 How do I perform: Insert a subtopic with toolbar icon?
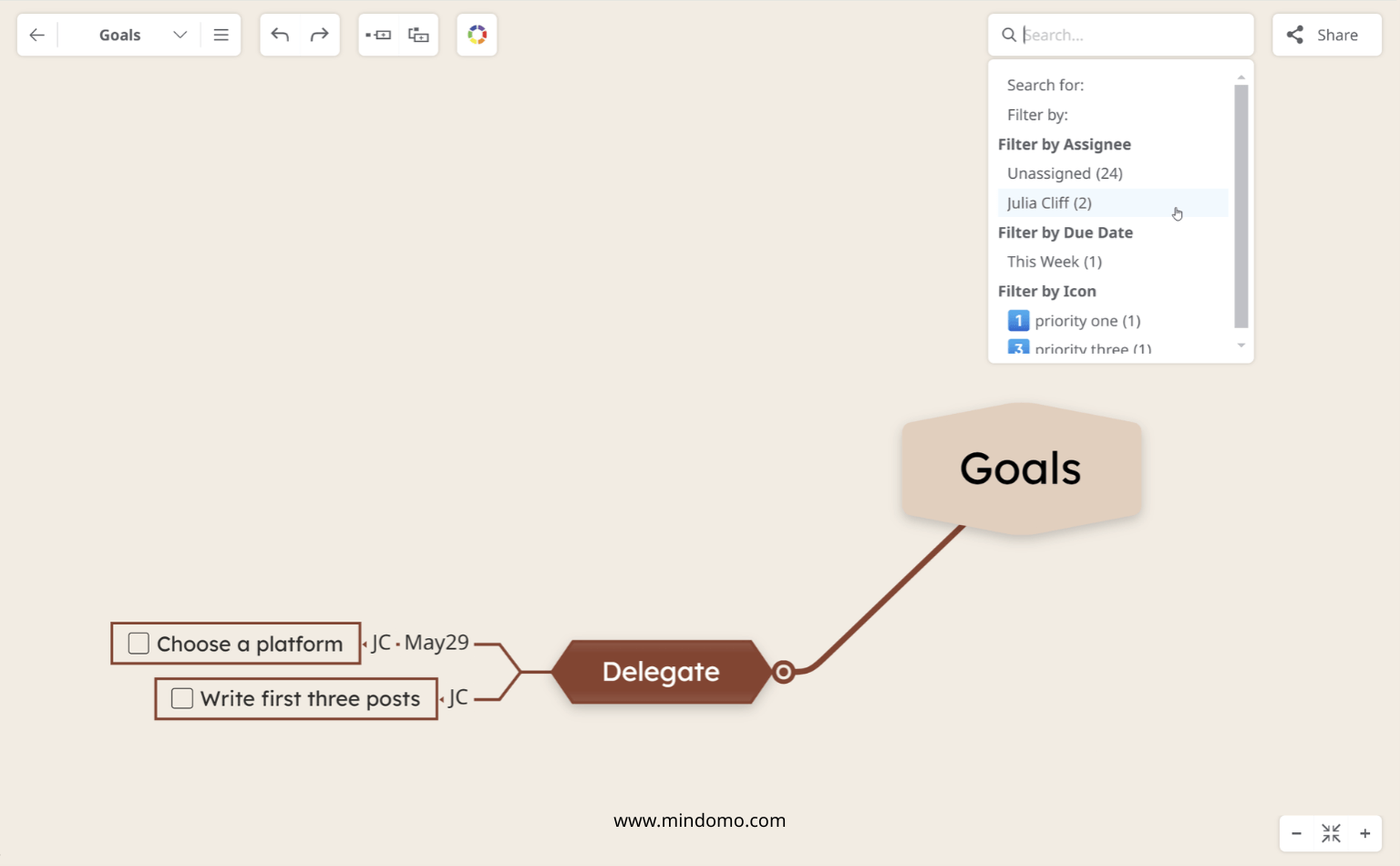point(418,35)
